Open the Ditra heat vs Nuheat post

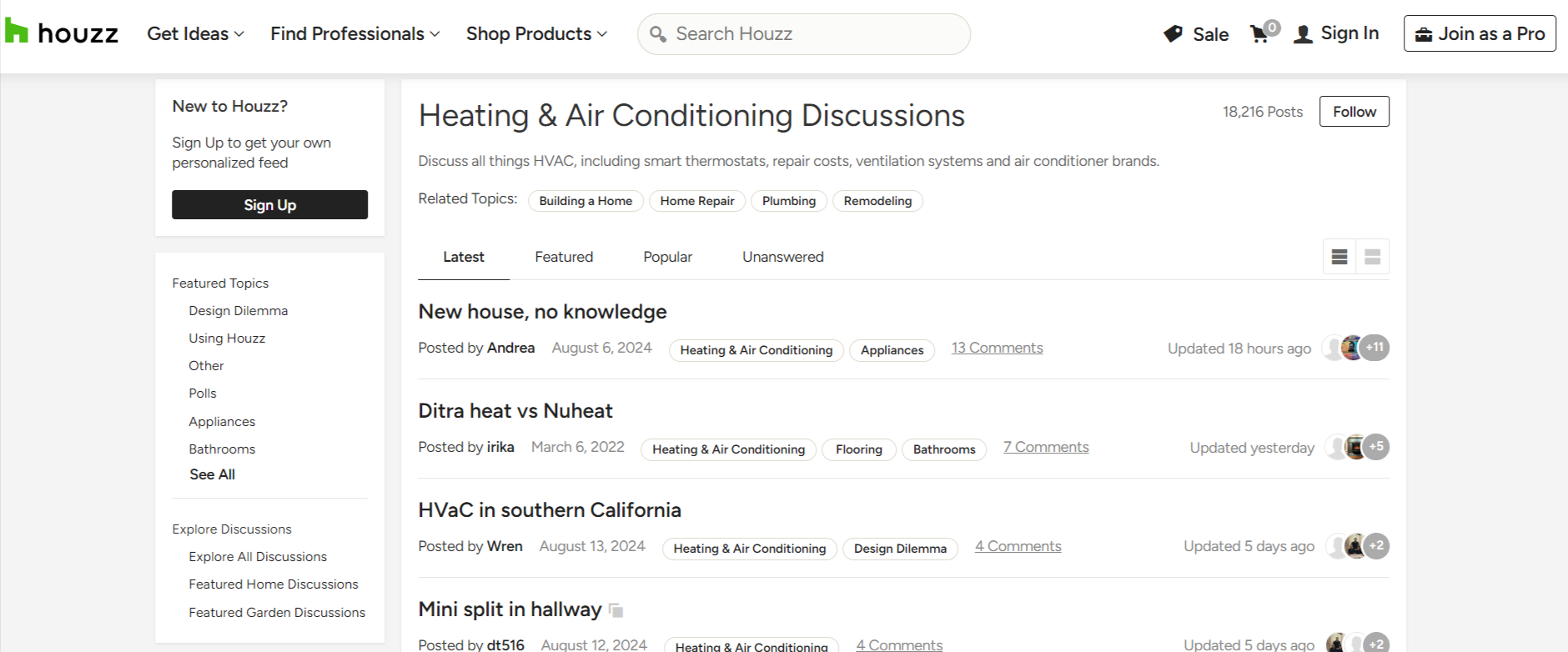[x=515, y=411]
